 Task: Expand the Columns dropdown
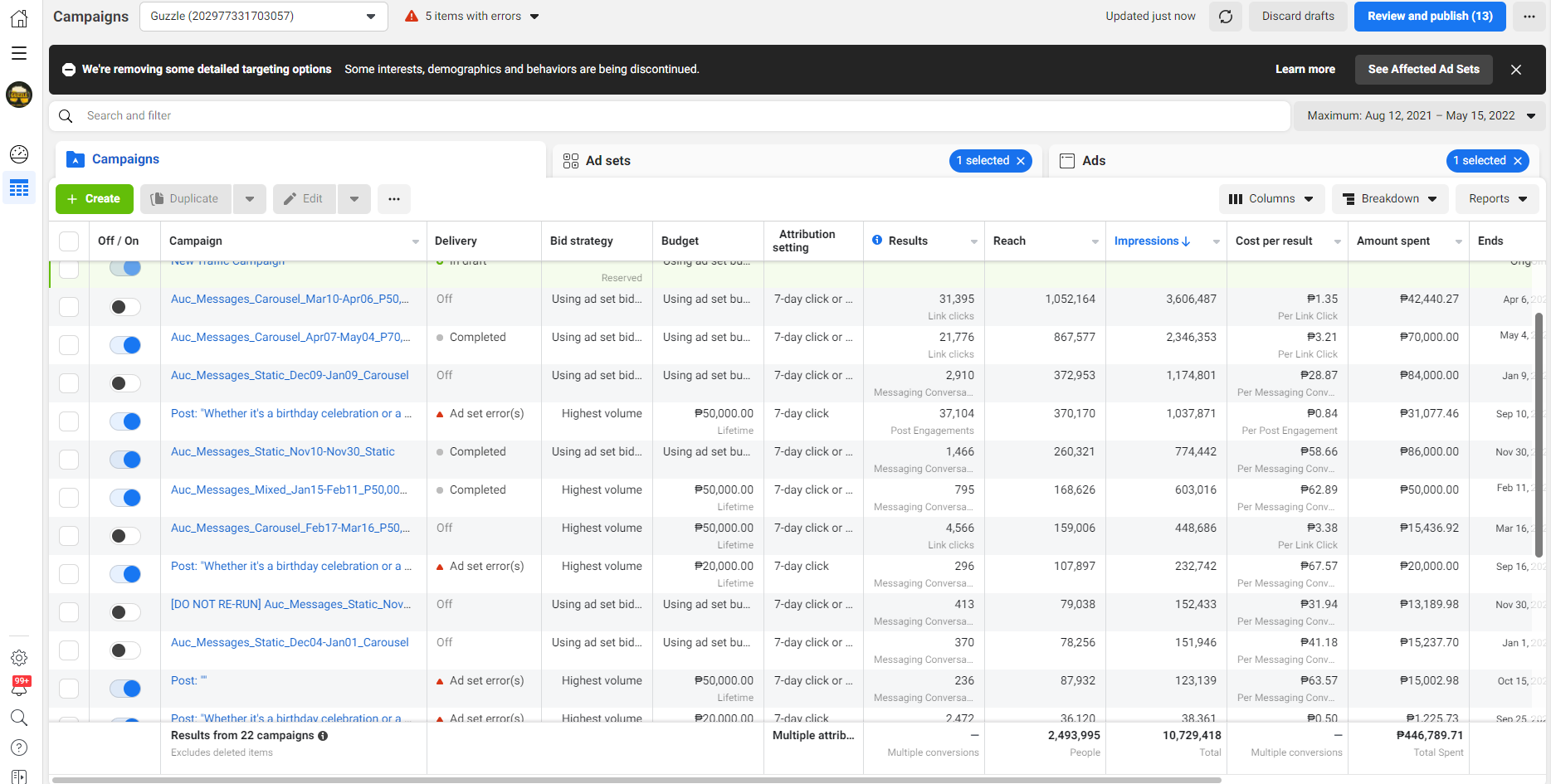1271,199
